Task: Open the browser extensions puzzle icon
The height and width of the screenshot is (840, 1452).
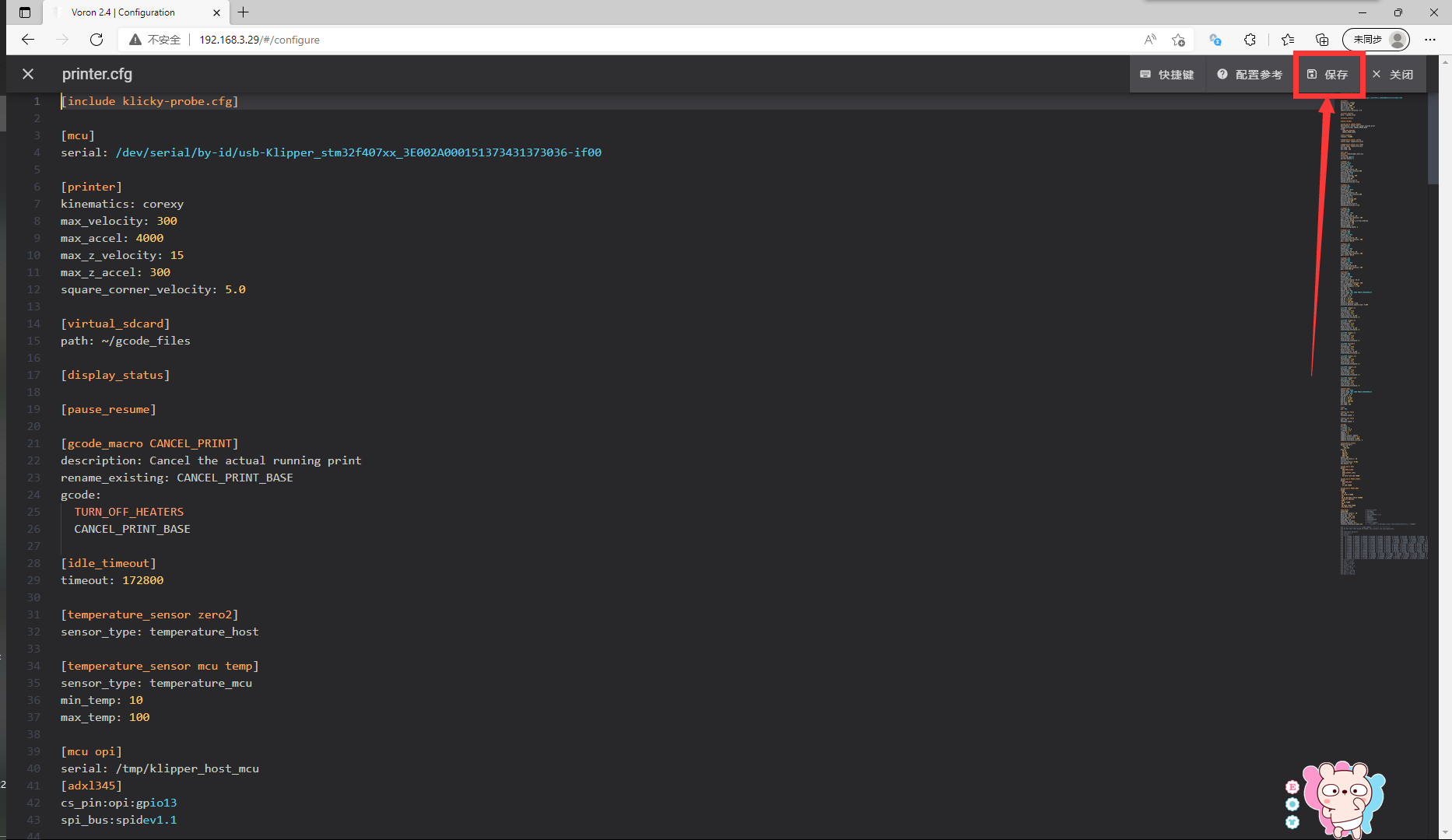Action: (x=1250, y=40)
